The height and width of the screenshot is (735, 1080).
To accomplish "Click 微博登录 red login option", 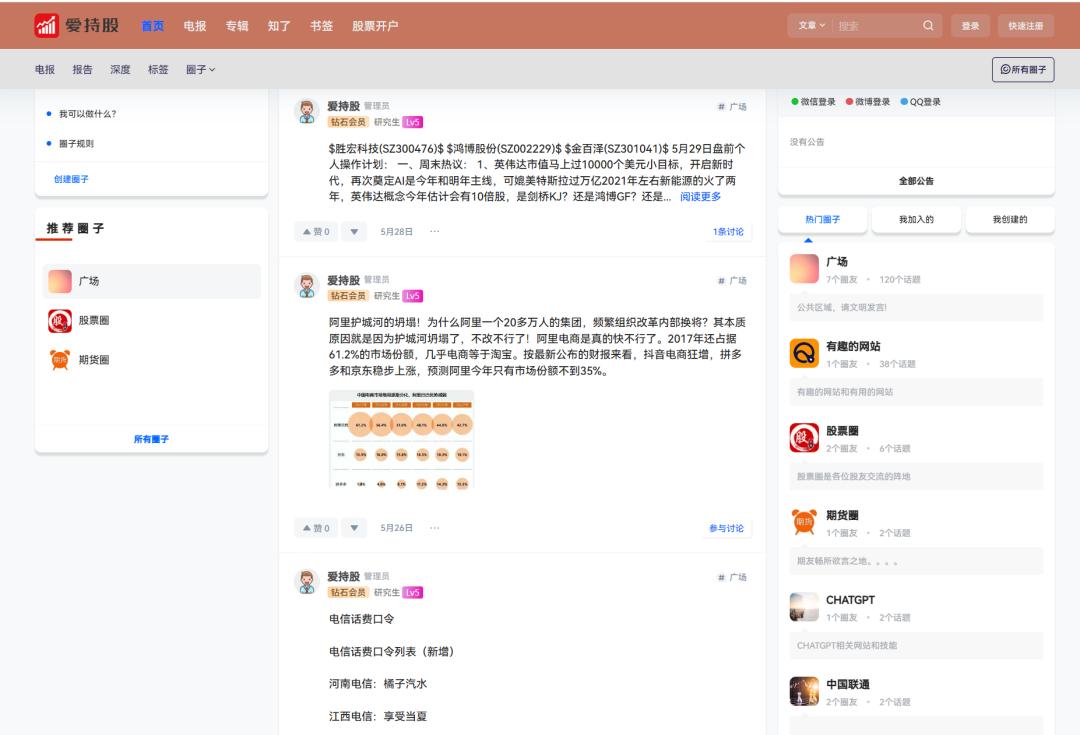I will pyautogui.click(x=868, y=102).
